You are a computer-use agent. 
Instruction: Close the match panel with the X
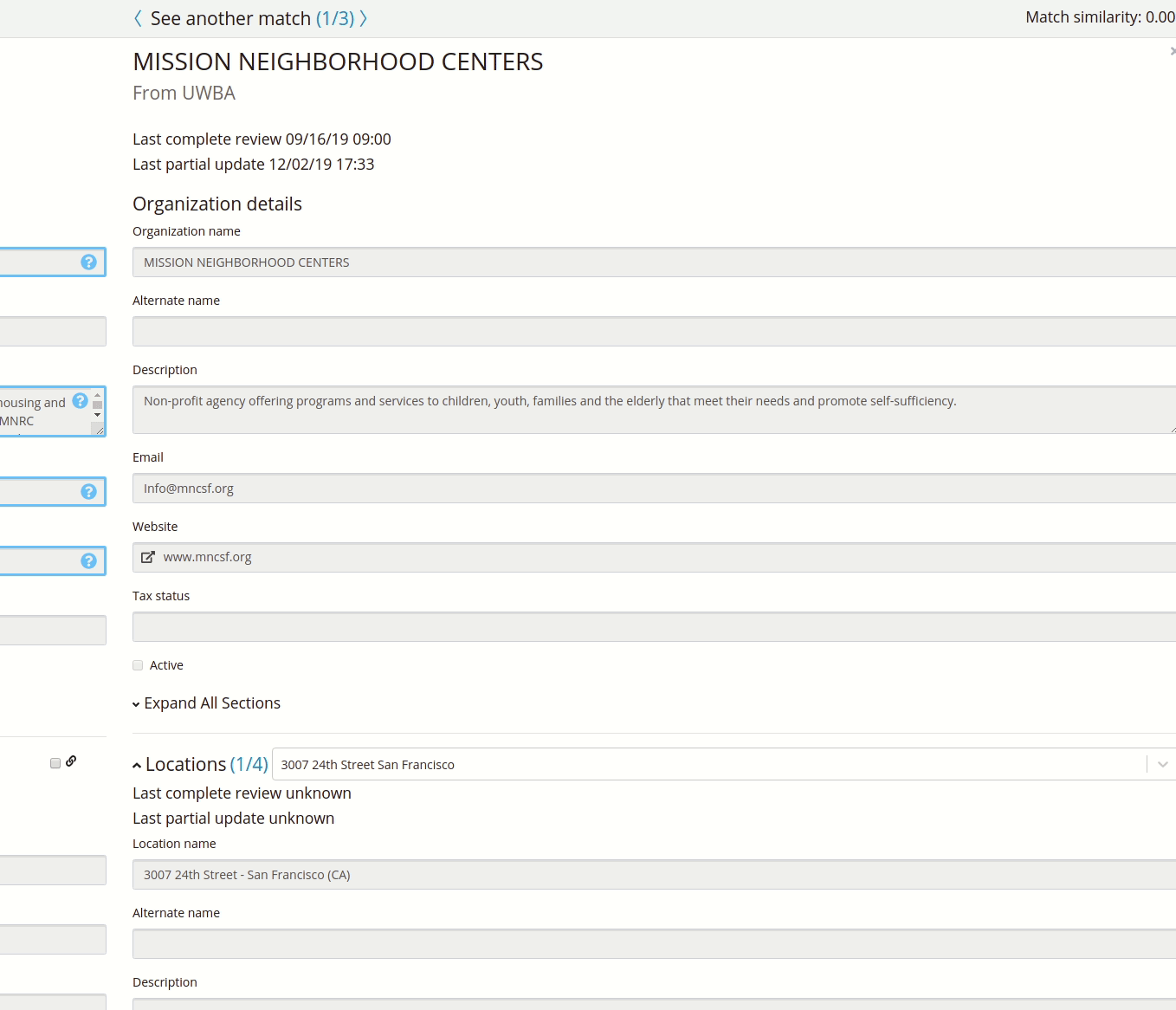pos(1173,52)
